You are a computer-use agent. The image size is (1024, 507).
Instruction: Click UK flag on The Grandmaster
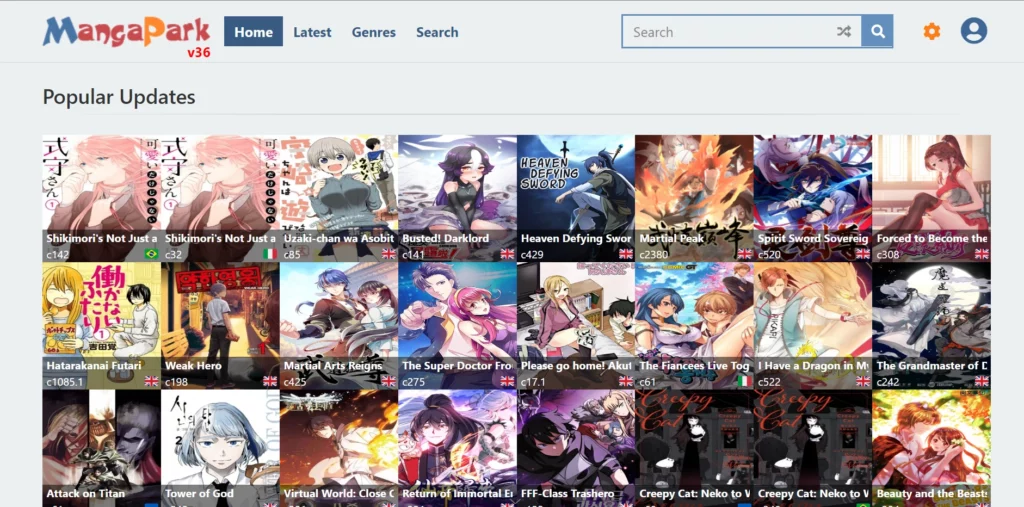coord(981,381)
